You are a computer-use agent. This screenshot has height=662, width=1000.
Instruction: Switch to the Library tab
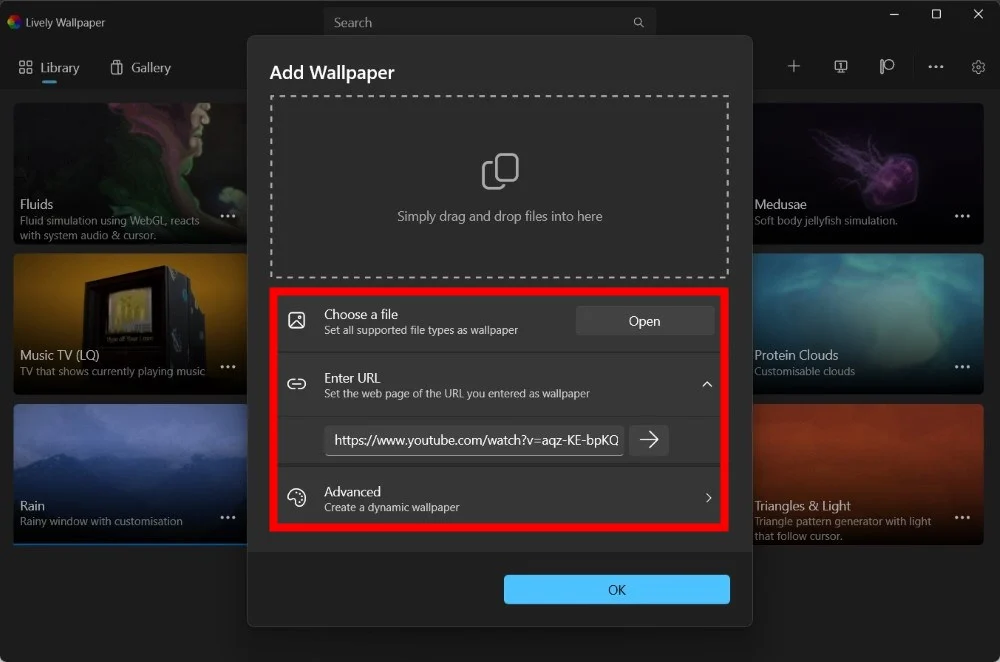(49, 68)
